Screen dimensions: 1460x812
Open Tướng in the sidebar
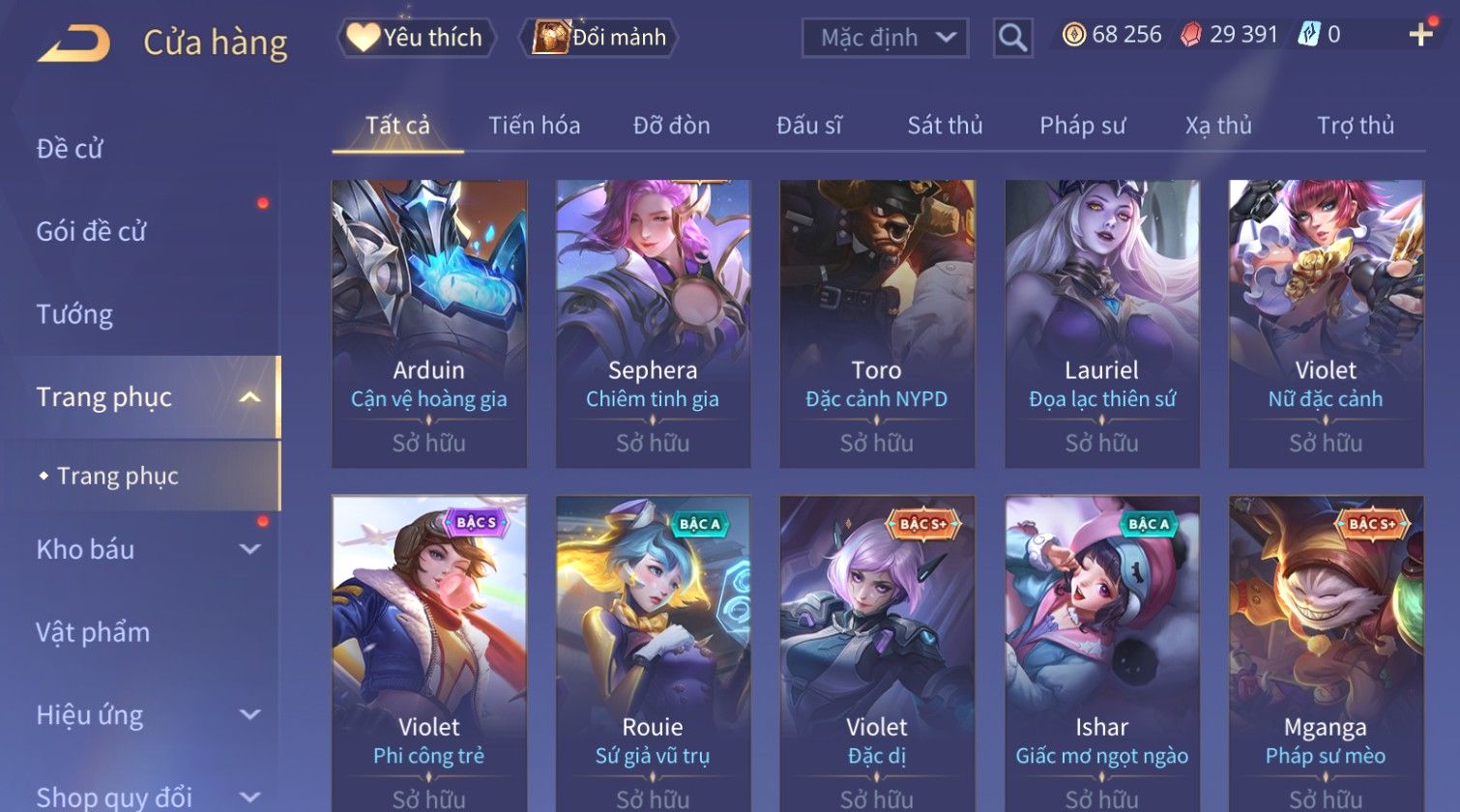coord(74,314)
